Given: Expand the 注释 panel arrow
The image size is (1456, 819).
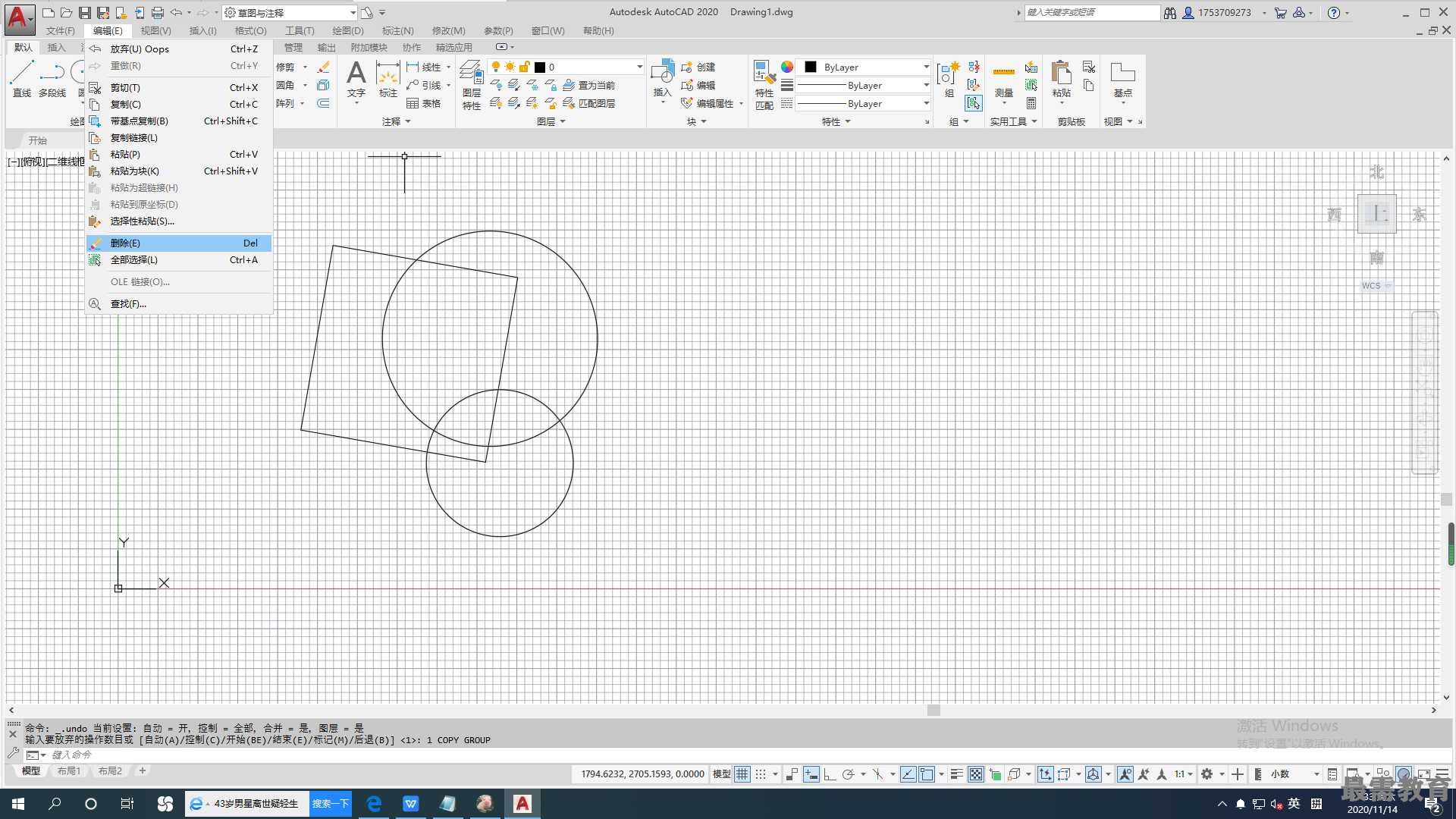Looking at the screenshot, I should tap(408, 121).
